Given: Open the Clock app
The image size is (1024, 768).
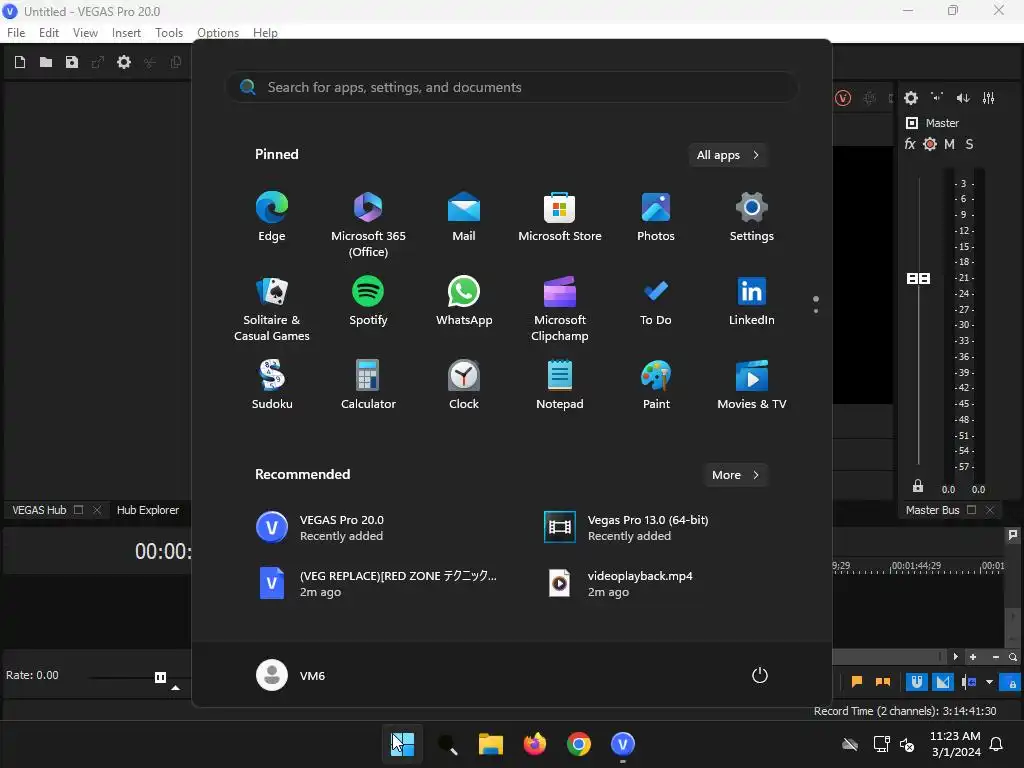Looking at the screenshot, I should coord(464,385).
